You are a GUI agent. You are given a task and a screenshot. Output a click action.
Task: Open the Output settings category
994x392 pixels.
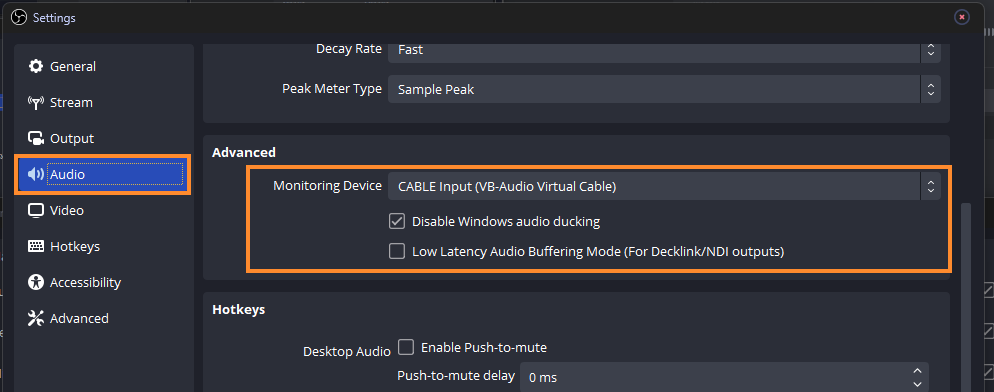(x=104, y=138)
